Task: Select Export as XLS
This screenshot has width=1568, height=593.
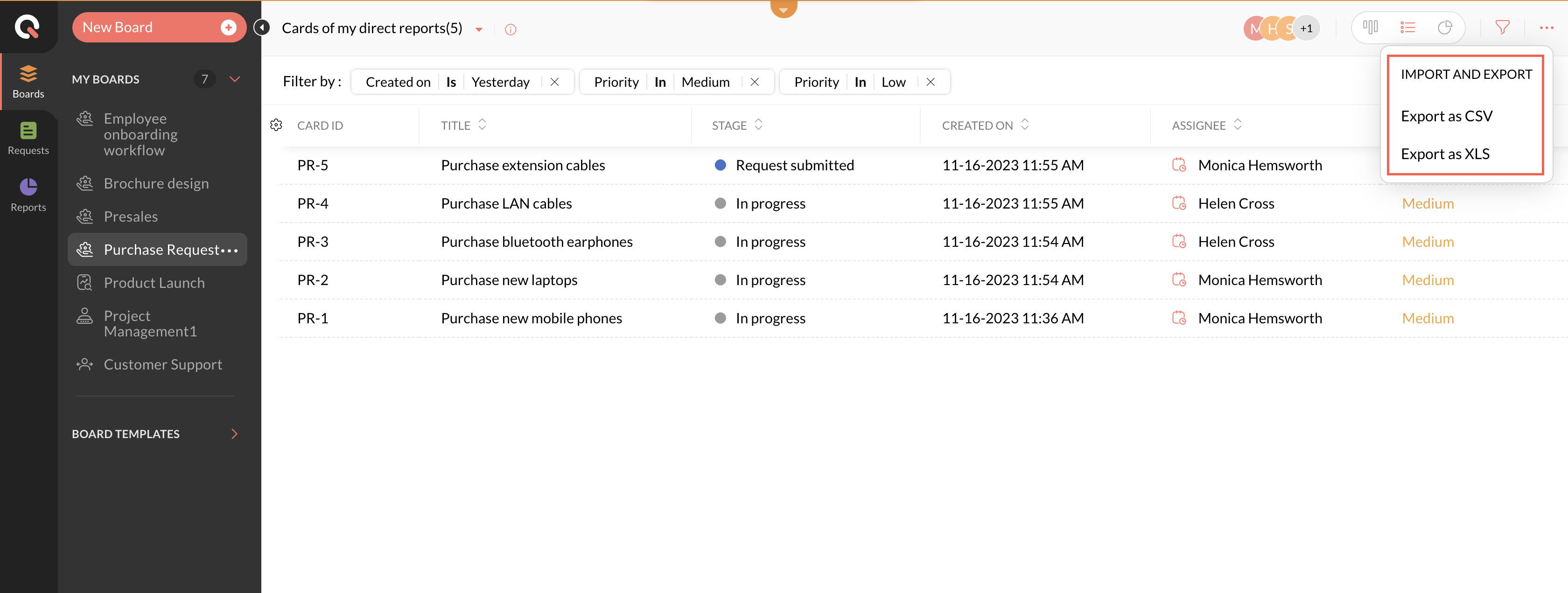Action: coord(1445,153)
